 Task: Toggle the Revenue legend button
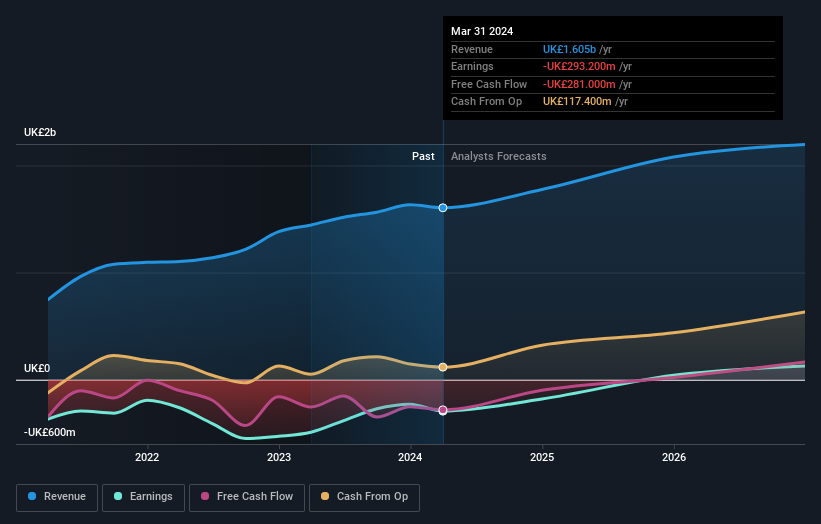(x=57, y=497)
